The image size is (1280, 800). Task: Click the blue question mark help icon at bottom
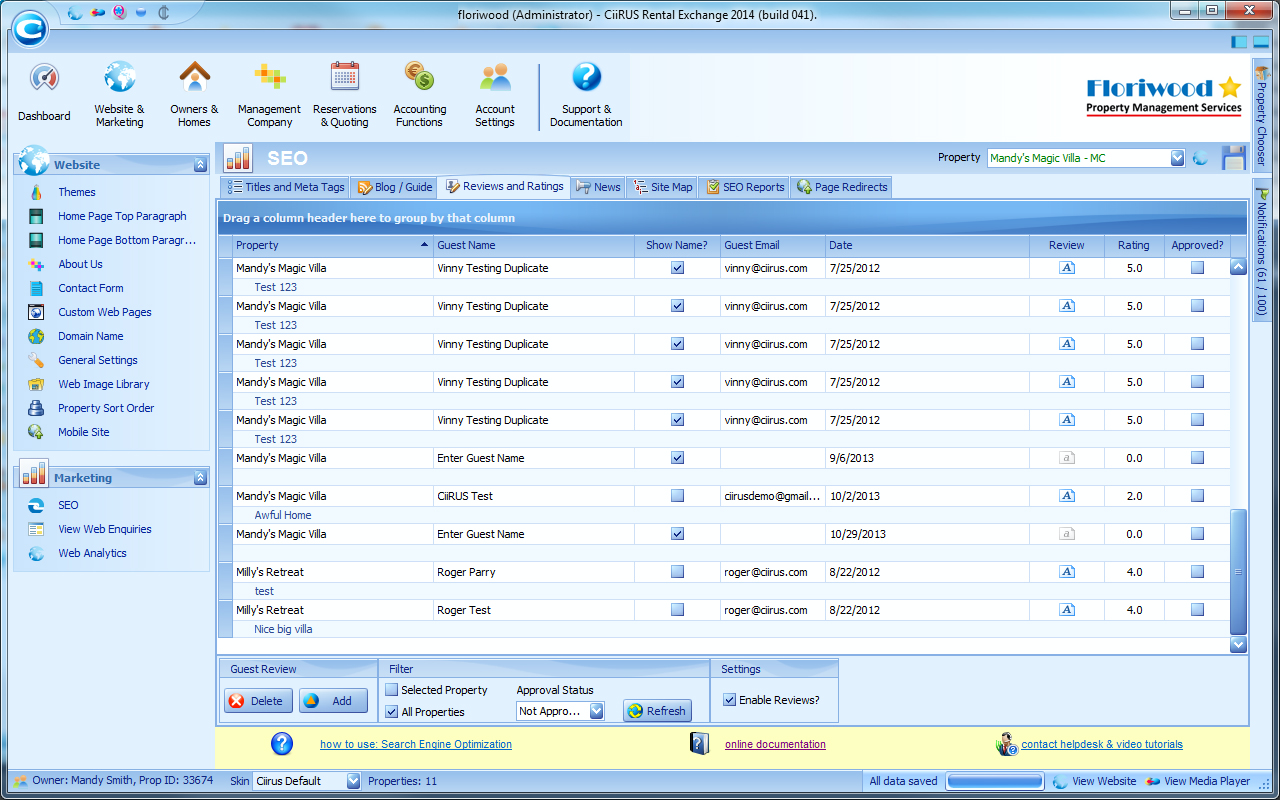pos(282,744)
